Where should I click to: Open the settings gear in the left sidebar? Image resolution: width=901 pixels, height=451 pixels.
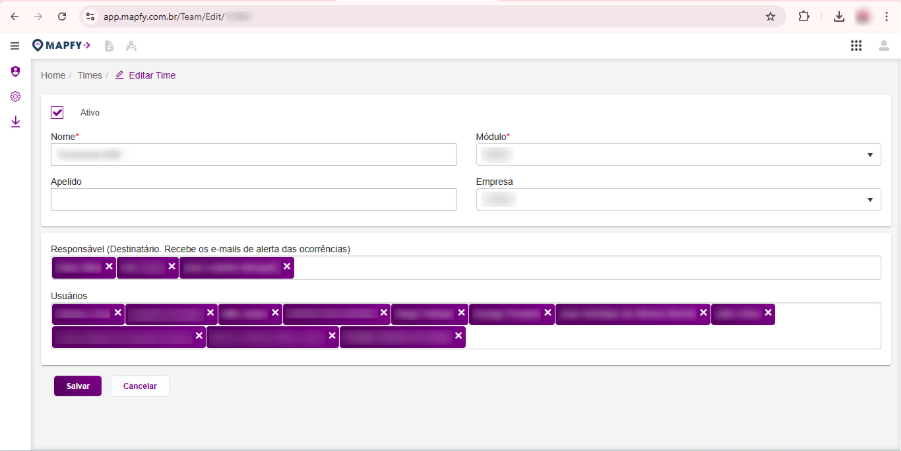16,97
